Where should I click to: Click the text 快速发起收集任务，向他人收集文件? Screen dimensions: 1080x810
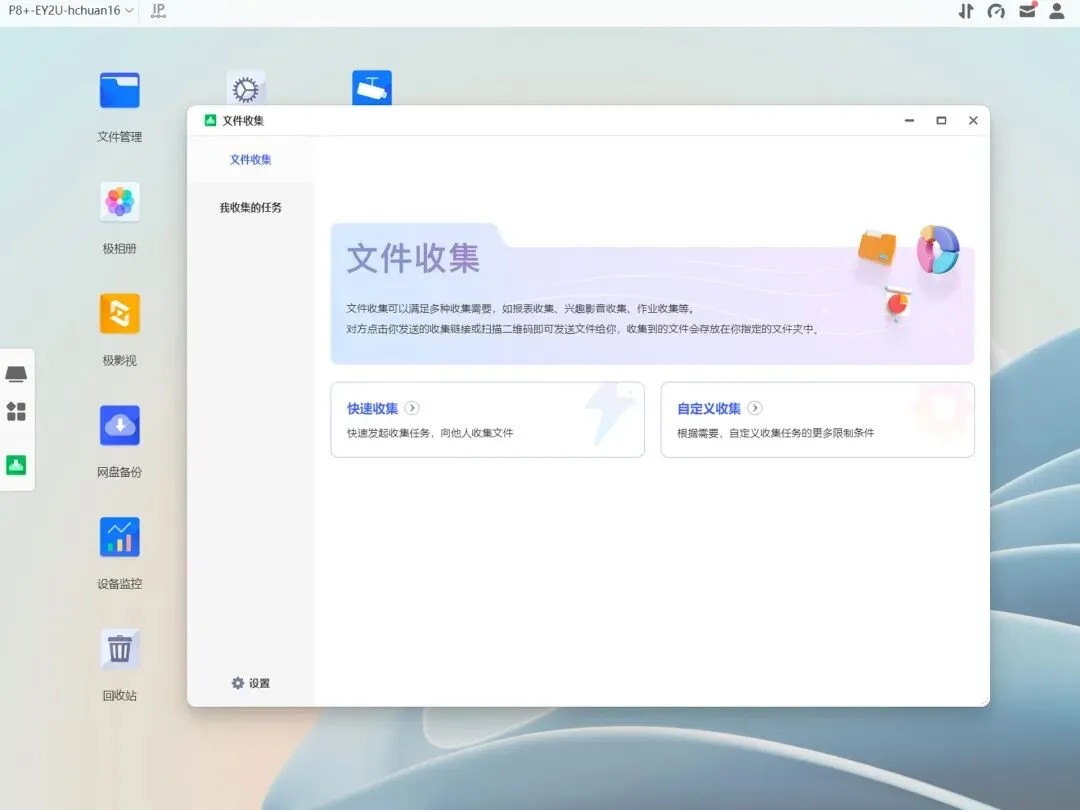pos(430,433)
